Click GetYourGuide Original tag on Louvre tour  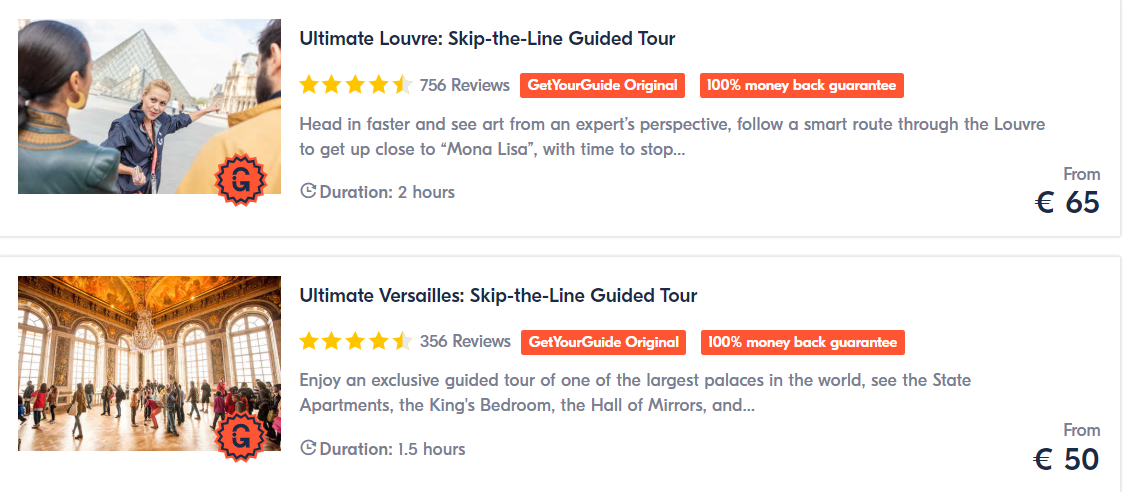click(x=602, y=85)
